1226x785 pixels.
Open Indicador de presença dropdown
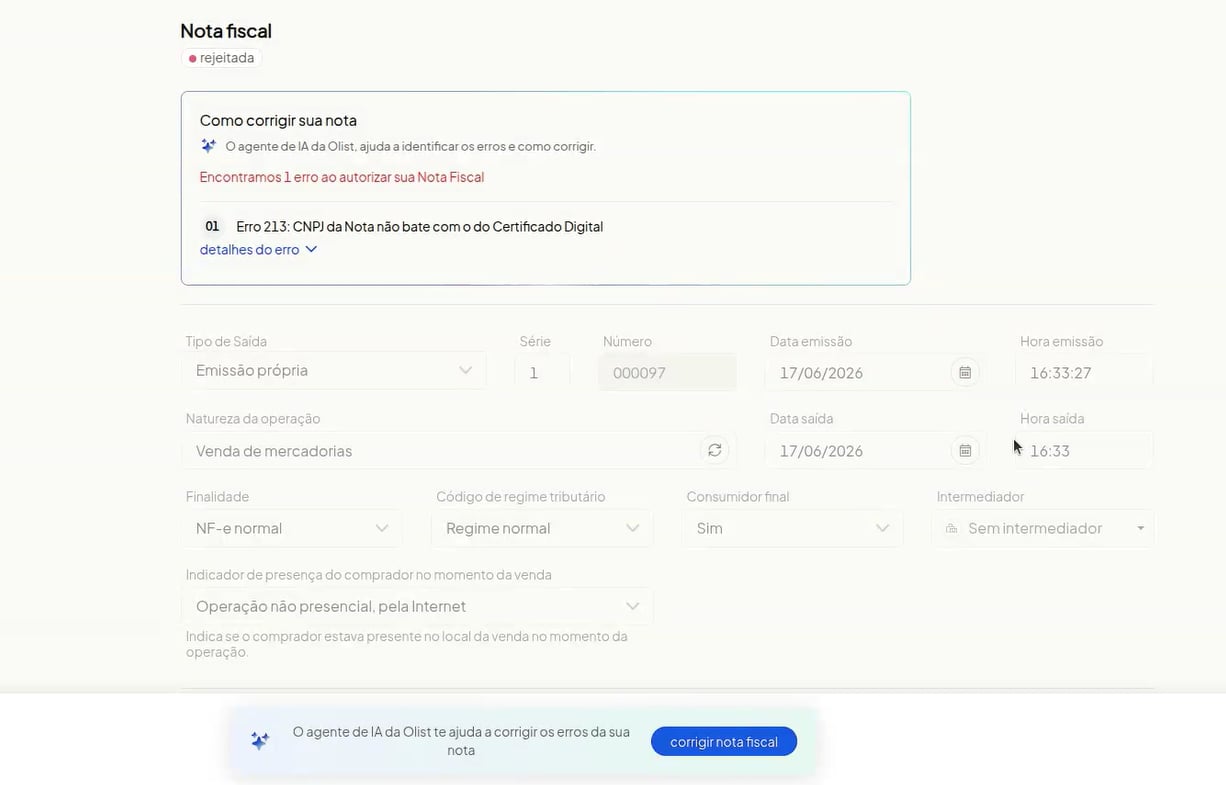tap(417, 606)
